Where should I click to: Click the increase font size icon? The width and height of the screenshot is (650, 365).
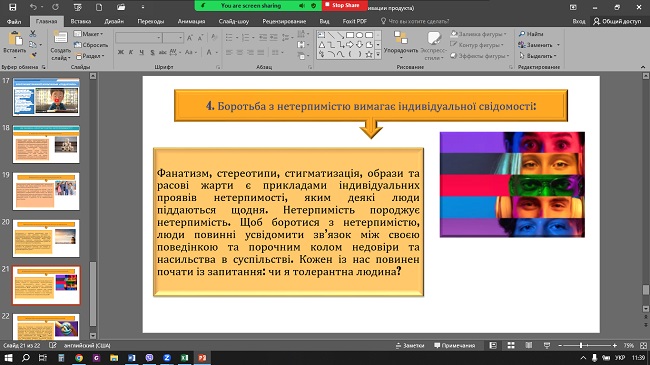coord(190,38)
